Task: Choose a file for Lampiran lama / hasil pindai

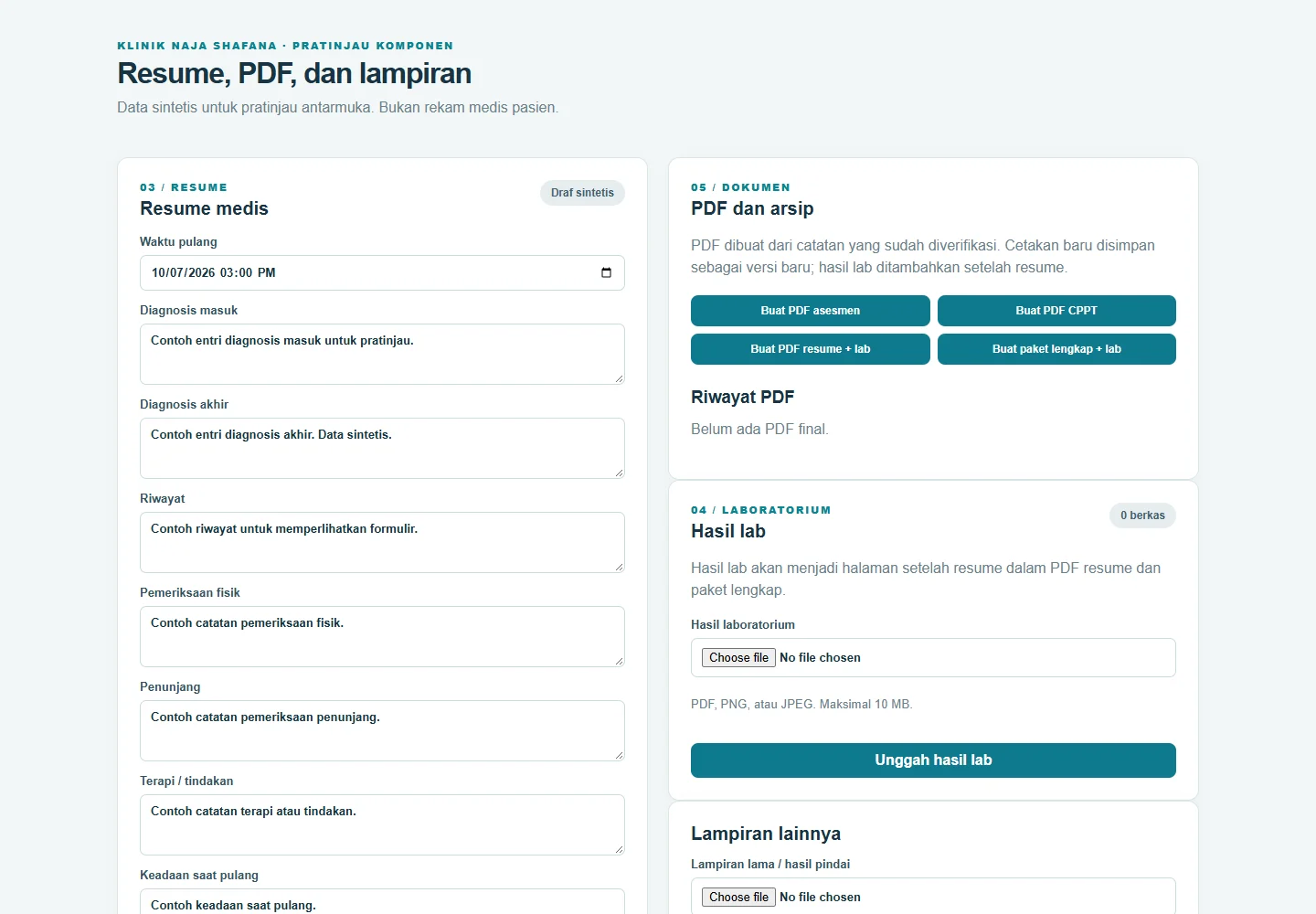Action: tap(738, 897)
